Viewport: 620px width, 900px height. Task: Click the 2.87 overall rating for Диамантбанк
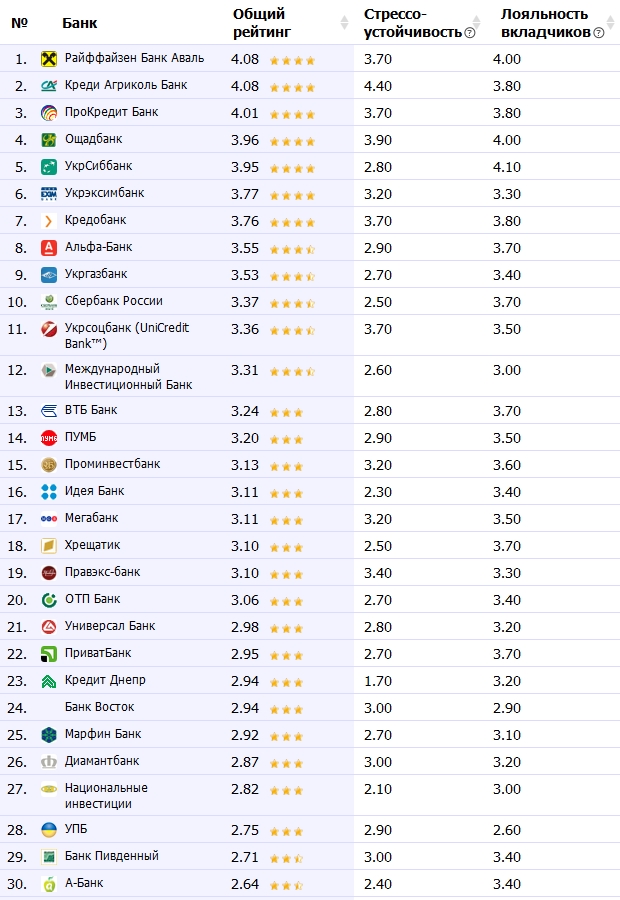tap(245, 762)
